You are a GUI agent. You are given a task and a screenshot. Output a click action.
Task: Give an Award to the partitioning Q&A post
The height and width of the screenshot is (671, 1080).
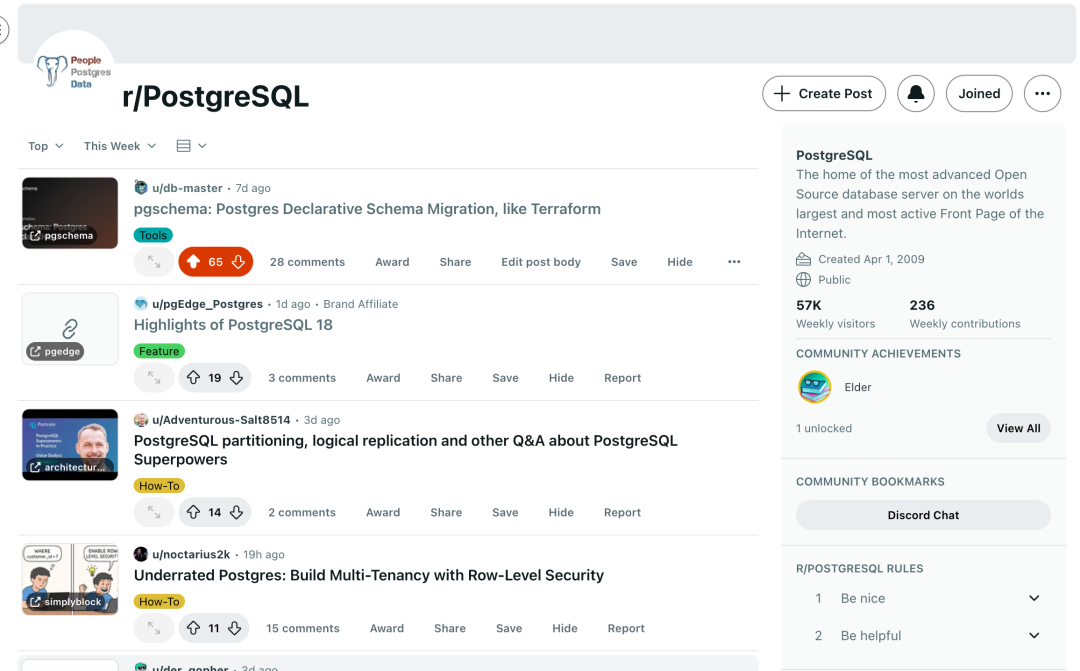point(383,512)
